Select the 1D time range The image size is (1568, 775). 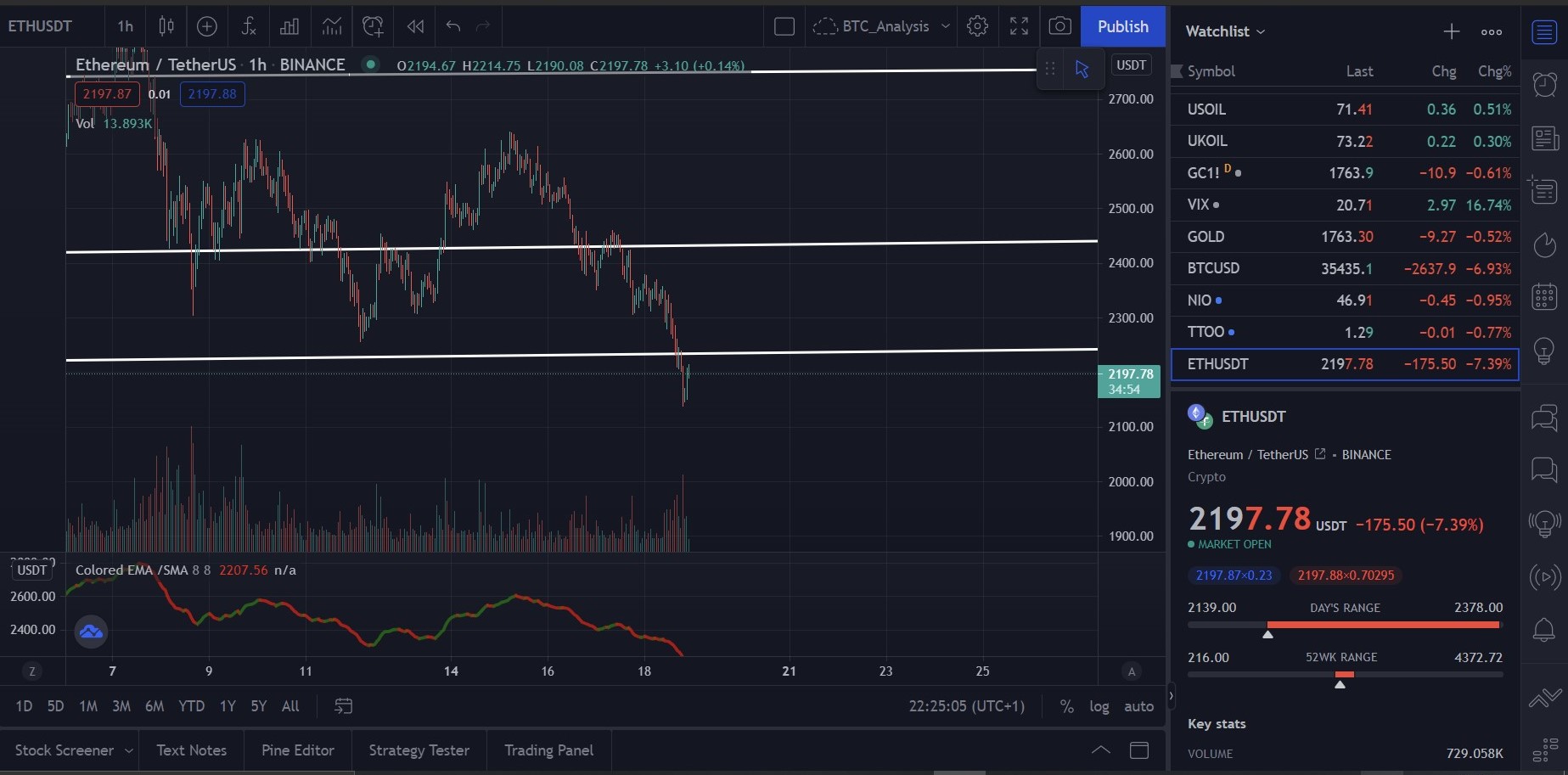click(24, 706)
